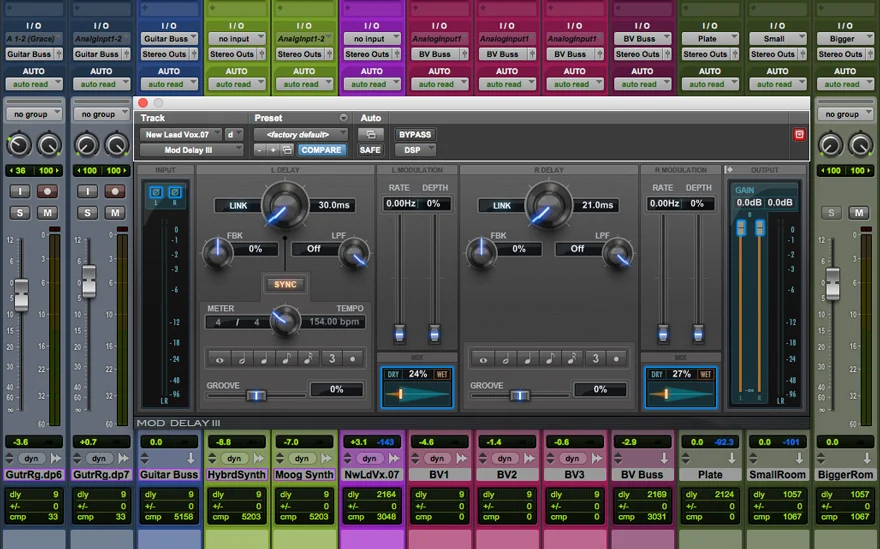Click the L Mix dry/wet slider
Image resolution: width=880 pixels, height=549 pixels.
click(x=416, y=395)
